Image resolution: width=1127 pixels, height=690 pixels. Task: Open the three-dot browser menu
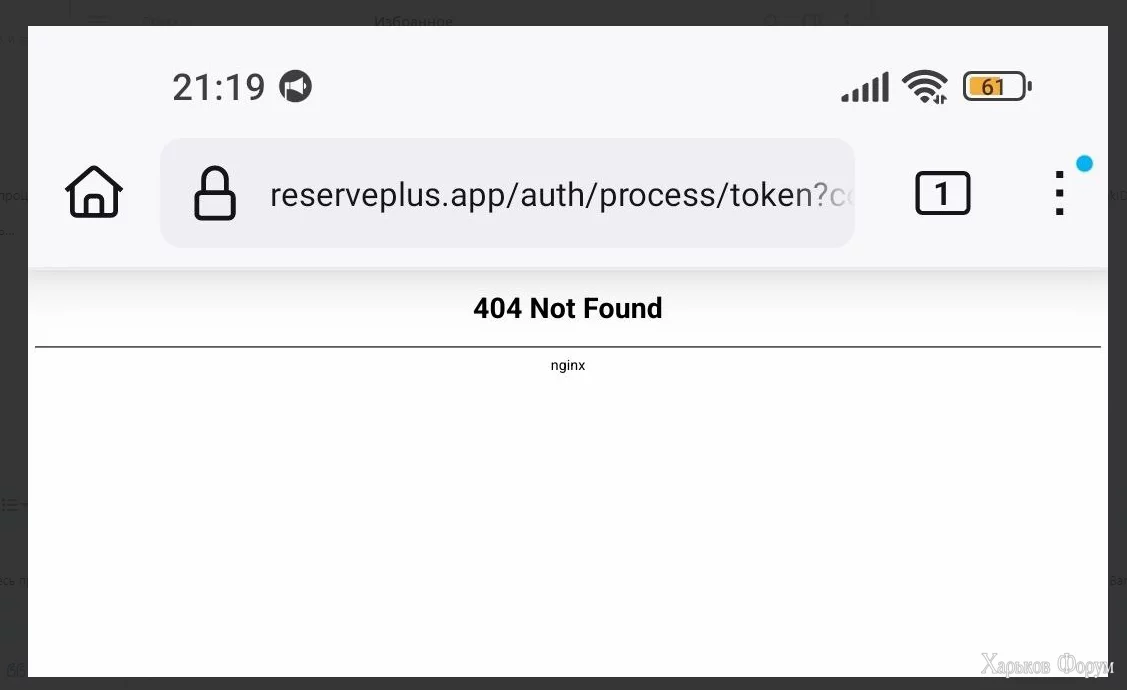[x=1059, y=193]
